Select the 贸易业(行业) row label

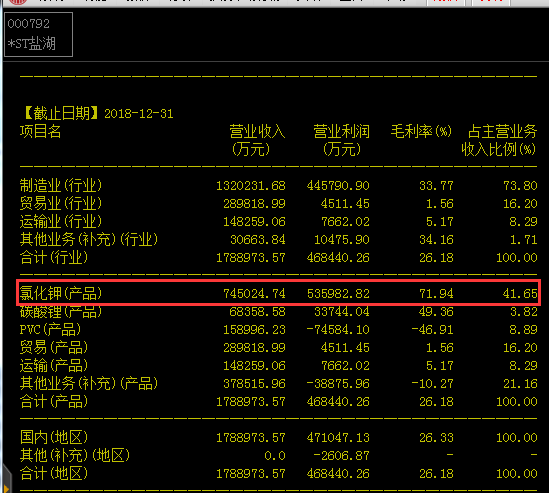pyautogui.click(x=61, y=203)
